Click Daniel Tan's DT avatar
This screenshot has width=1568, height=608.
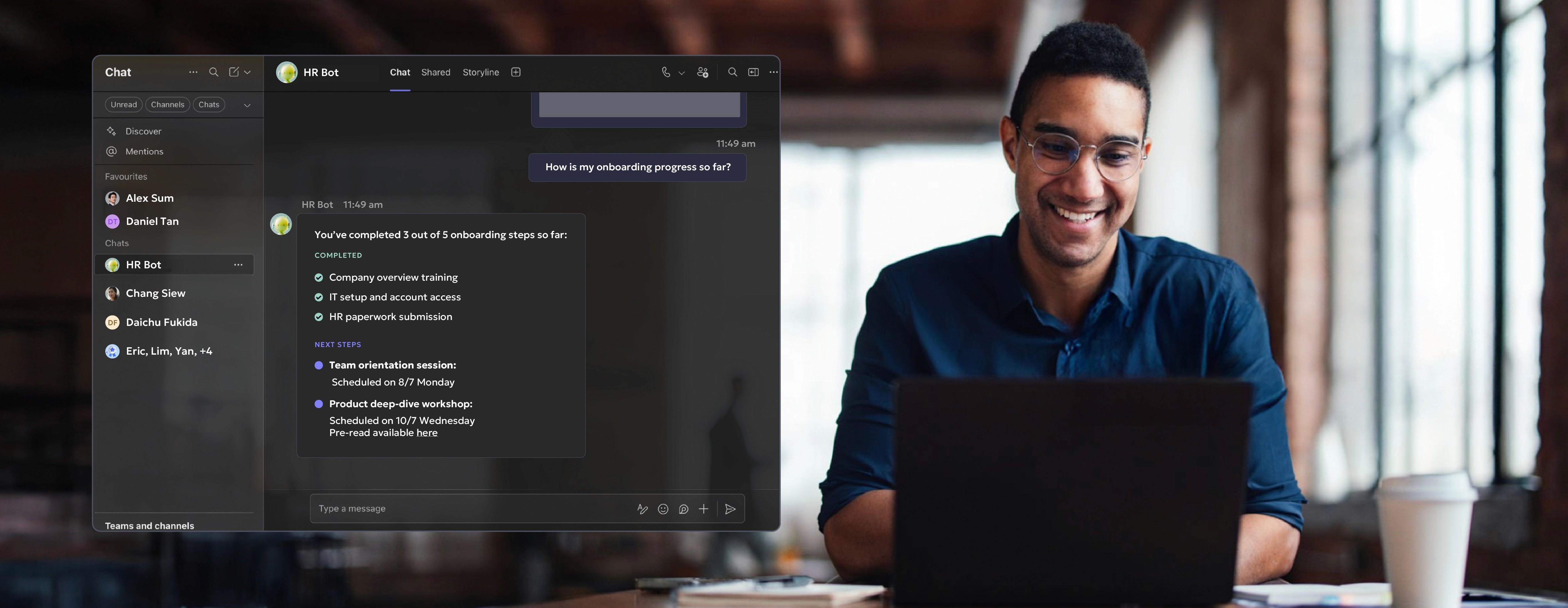pyautogui.click(x=113, y=222)
